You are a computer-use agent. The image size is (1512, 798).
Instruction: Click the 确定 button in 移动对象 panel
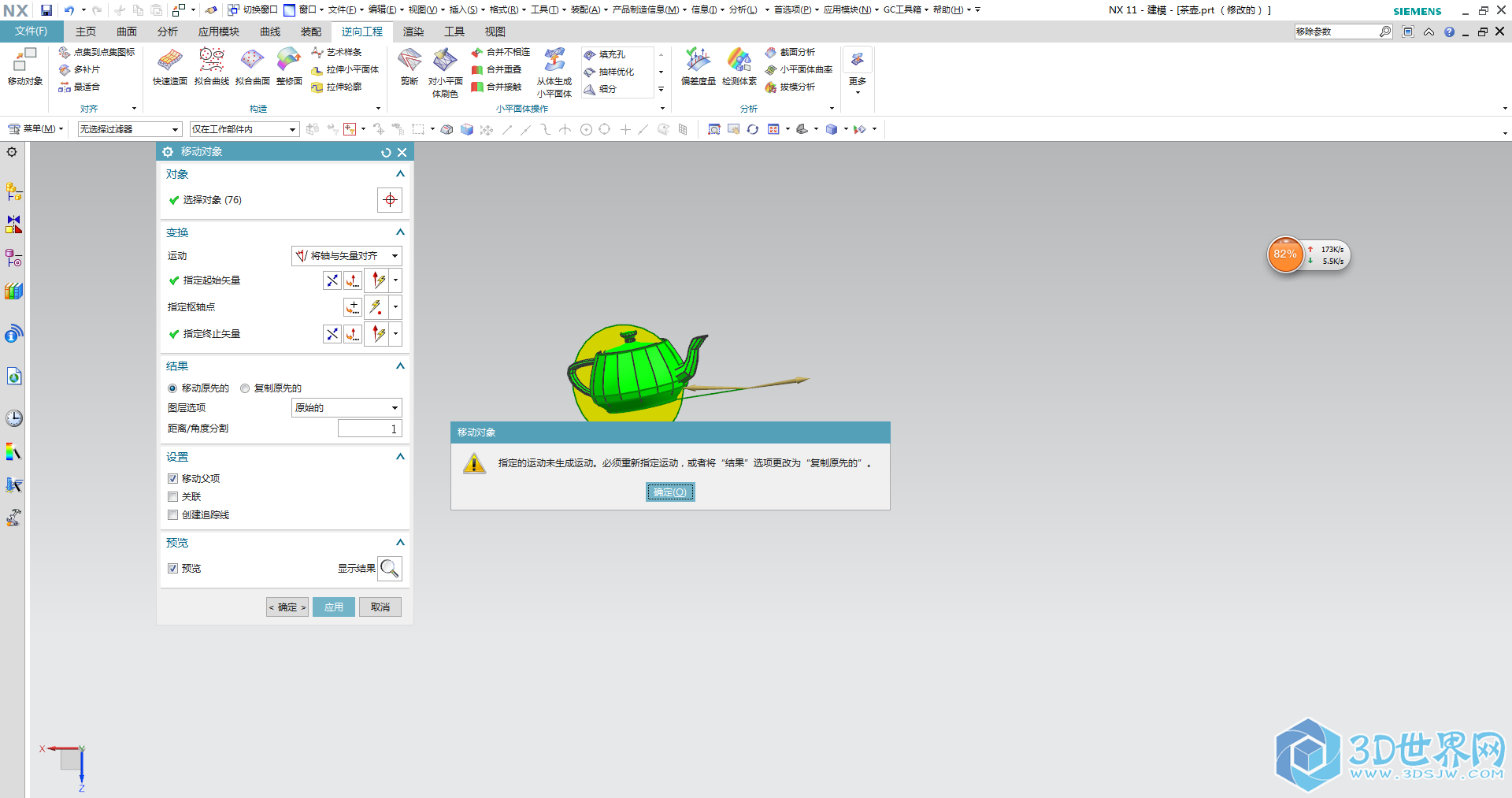pyautogui.click(x=287, y=607)
